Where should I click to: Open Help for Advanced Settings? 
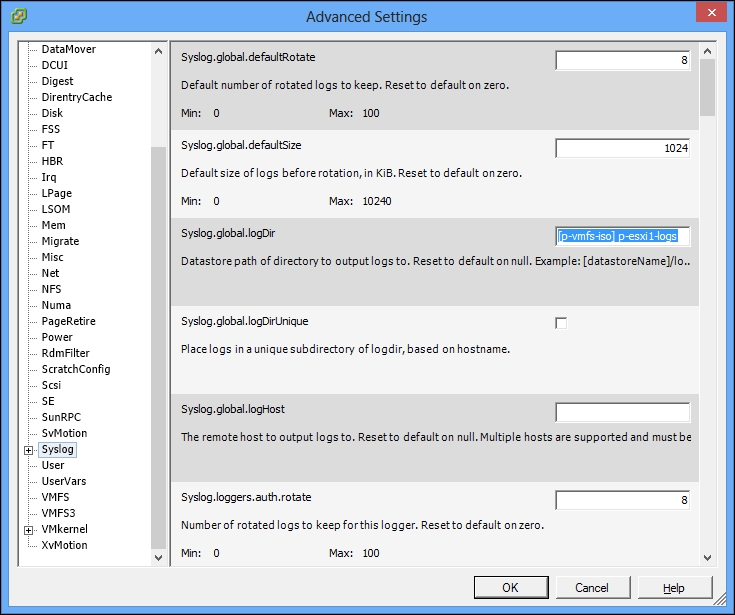pos(674,587)
